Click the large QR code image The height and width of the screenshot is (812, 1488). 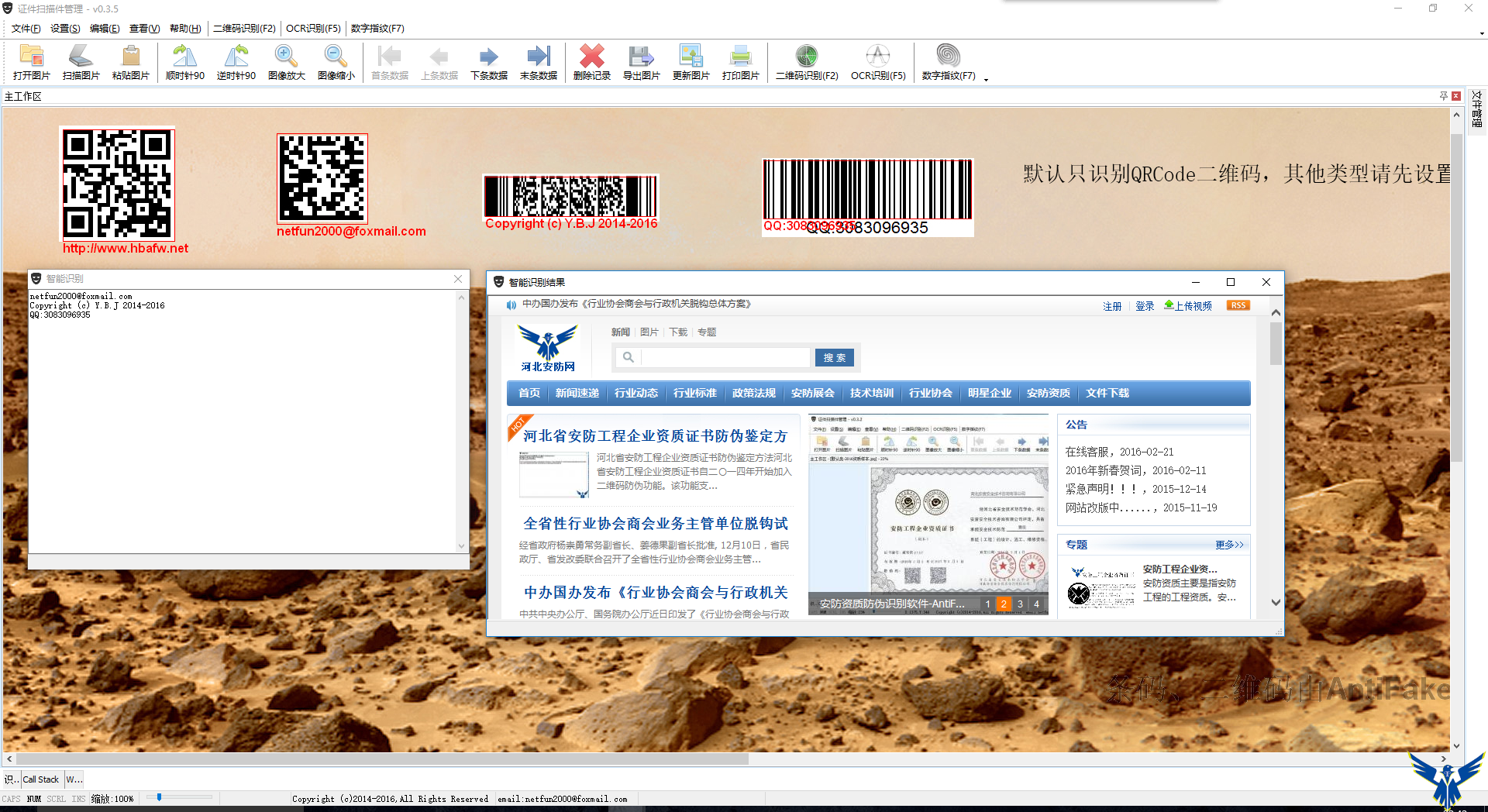118,184
